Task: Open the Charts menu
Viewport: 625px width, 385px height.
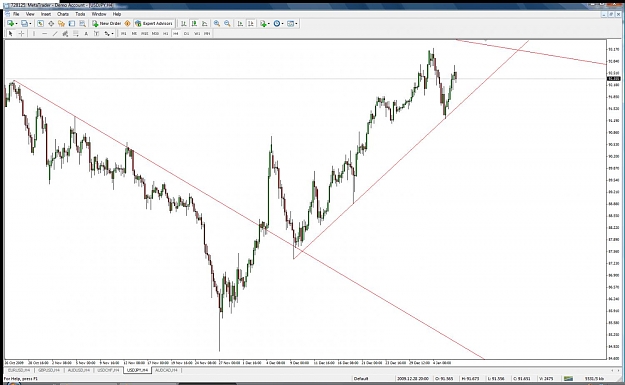Action: [x=63, y=14]
